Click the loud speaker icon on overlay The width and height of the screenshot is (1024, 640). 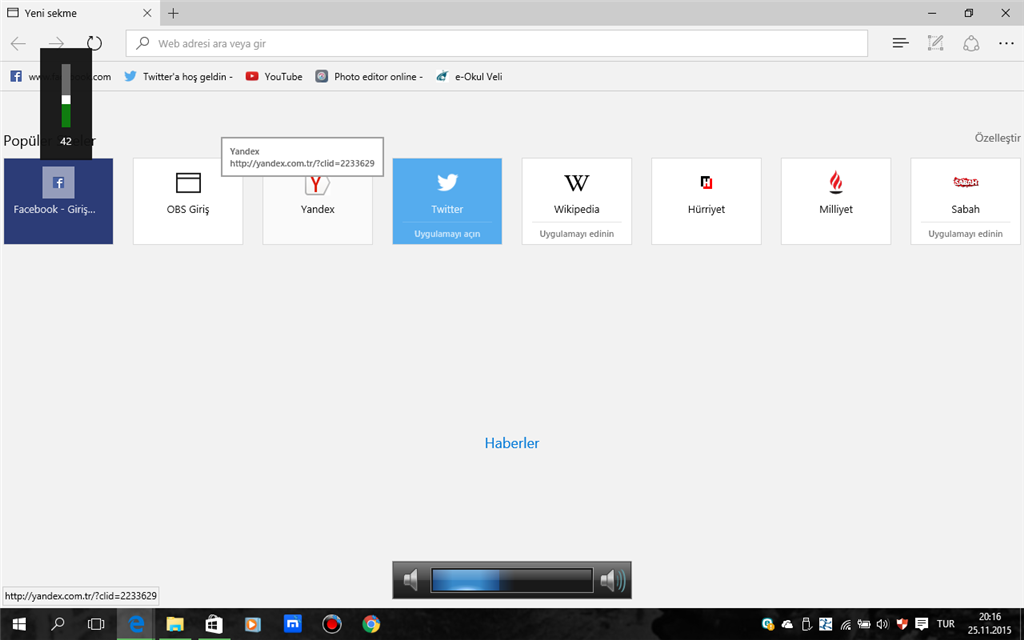[x=613, y=580]
